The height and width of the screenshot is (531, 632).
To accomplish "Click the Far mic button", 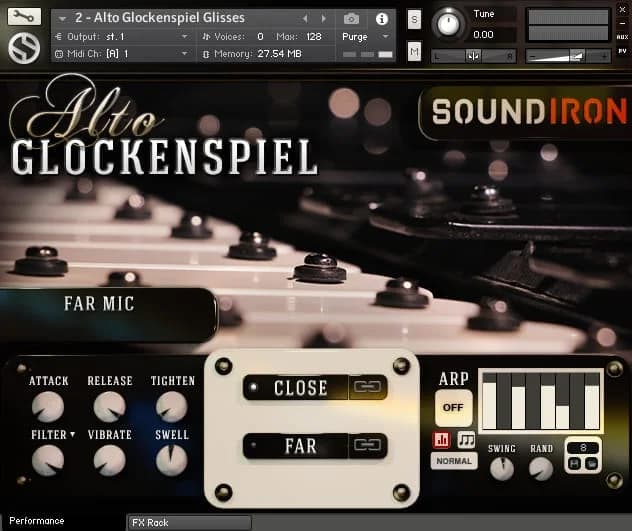I will pos(301,446).
